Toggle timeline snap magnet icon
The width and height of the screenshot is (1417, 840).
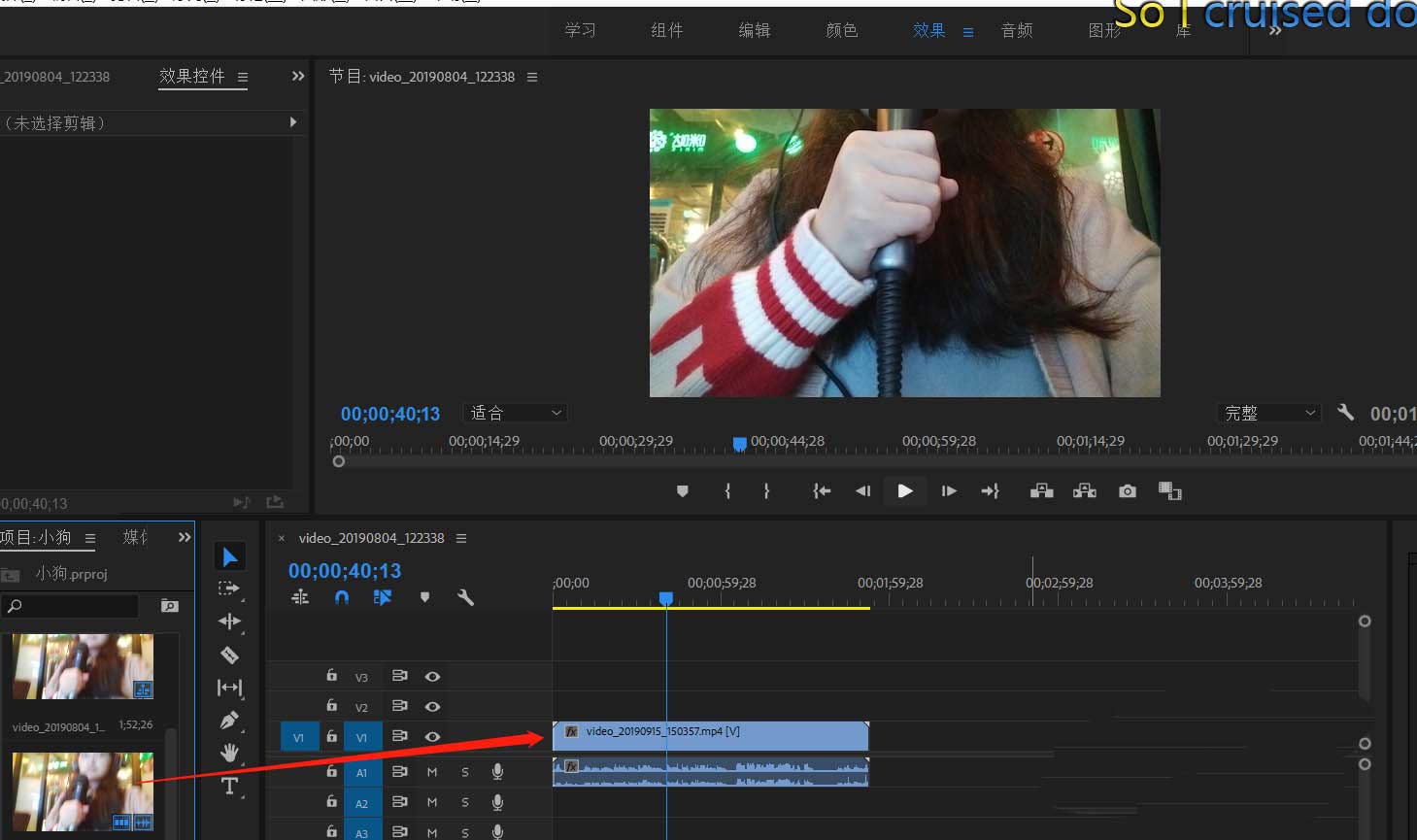click(341, 597)
